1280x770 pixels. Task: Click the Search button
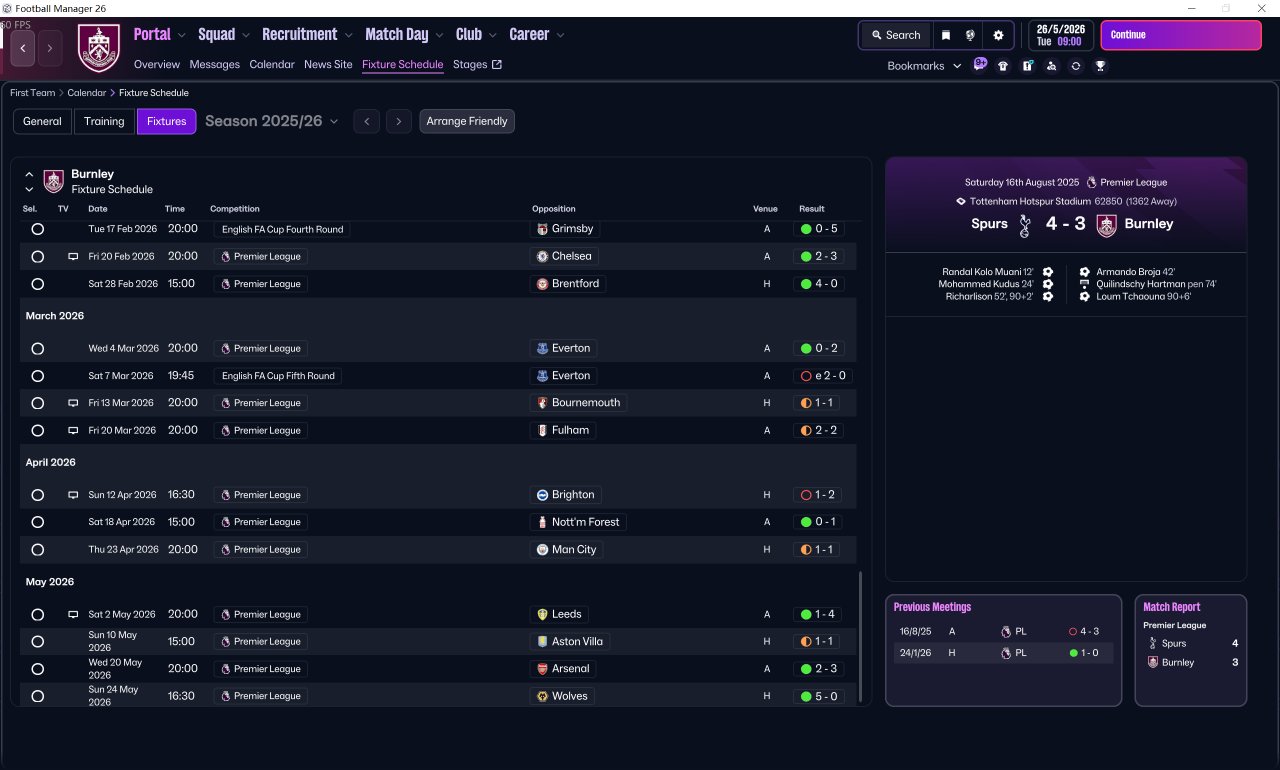[895, 35]
